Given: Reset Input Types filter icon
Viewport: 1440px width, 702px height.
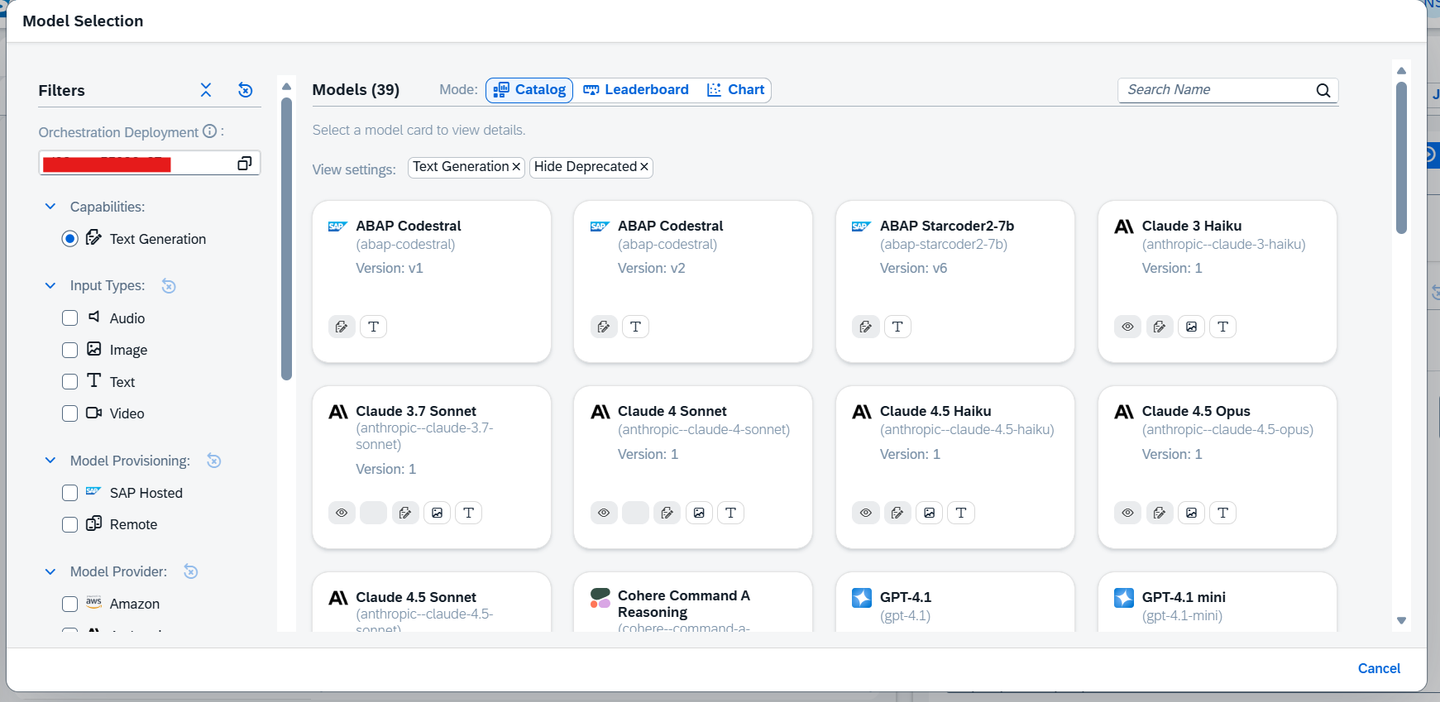Looking at the screenshot, I should click(x=168, y=286).
